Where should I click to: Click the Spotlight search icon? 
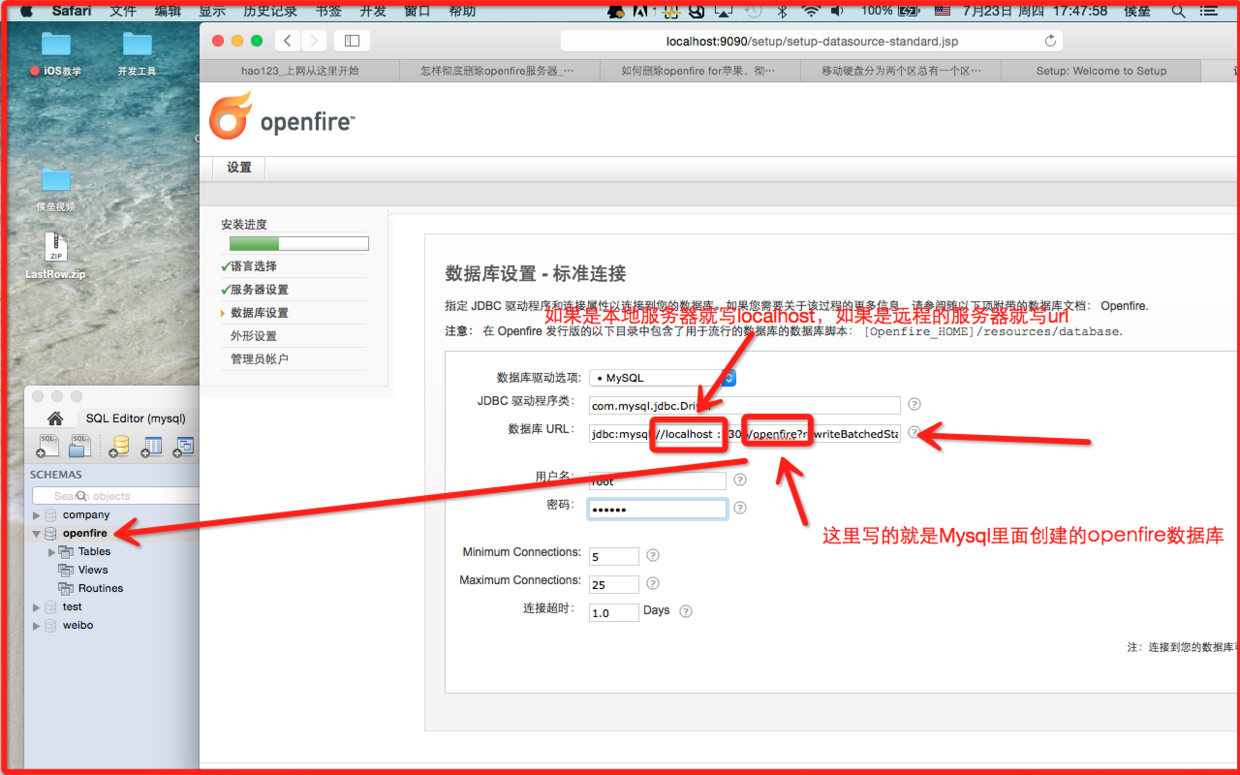[1178, 11]
